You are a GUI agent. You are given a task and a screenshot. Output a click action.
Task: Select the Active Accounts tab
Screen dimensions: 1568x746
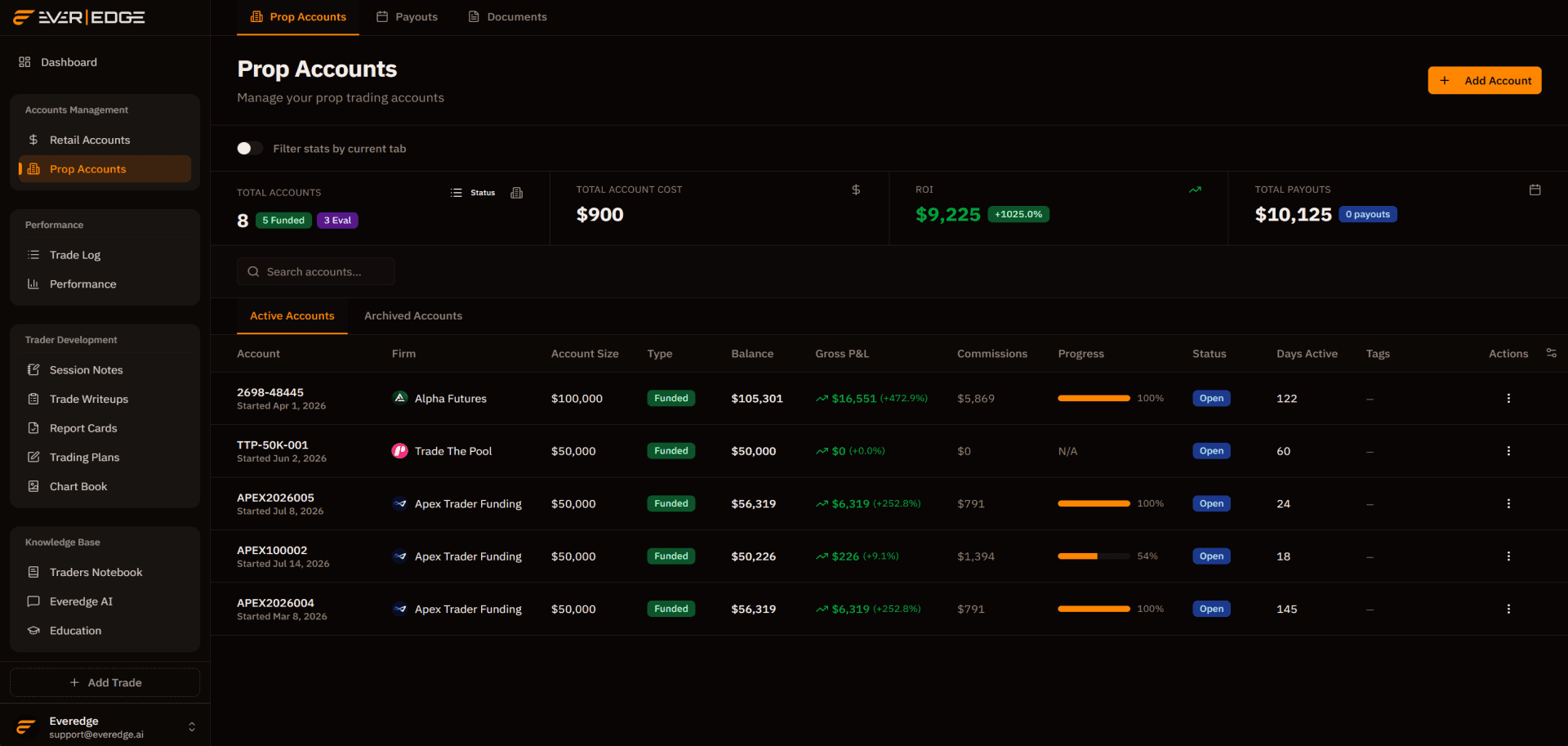click(x=292, y=316)
